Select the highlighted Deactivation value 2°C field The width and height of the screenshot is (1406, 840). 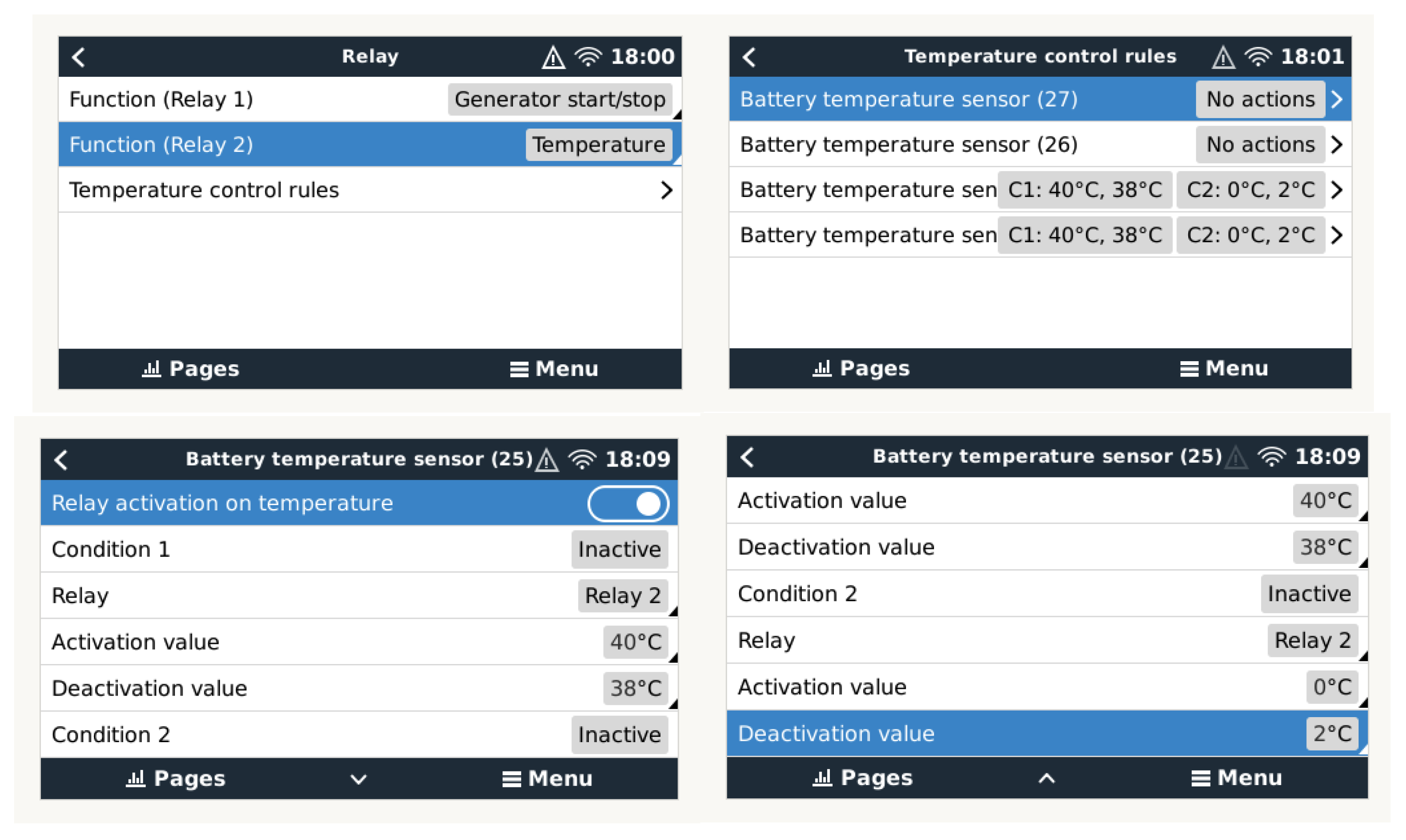click(x=1332, y=734)
